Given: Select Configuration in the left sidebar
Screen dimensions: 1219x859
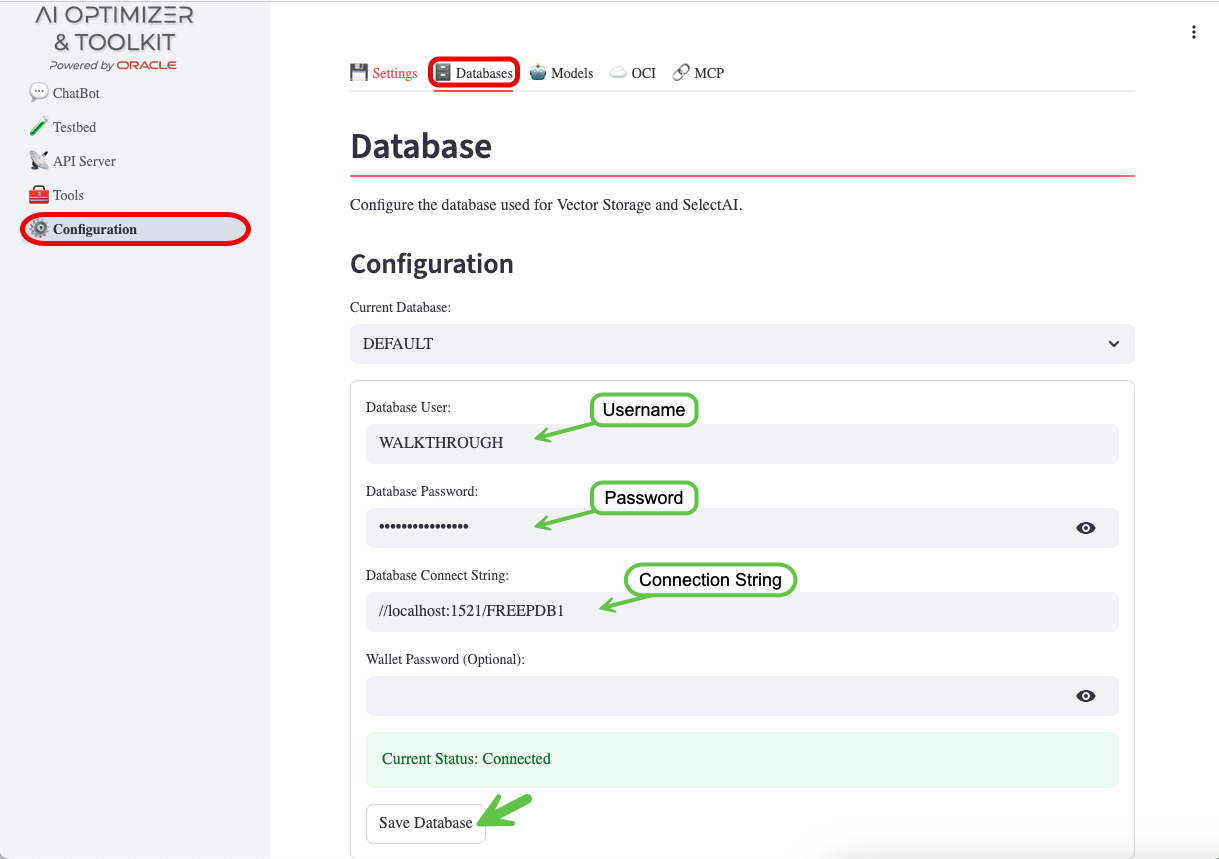Looking at the screenshot, I should click(x=95, y=228).
